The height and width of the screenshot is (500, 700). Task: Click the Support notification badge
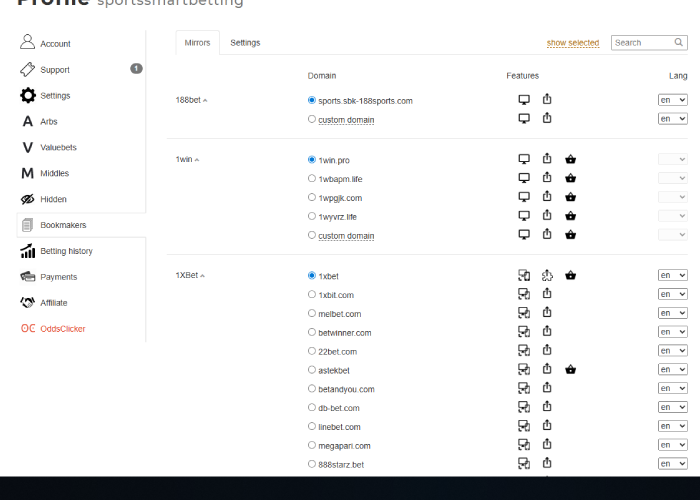pos(136,69)
